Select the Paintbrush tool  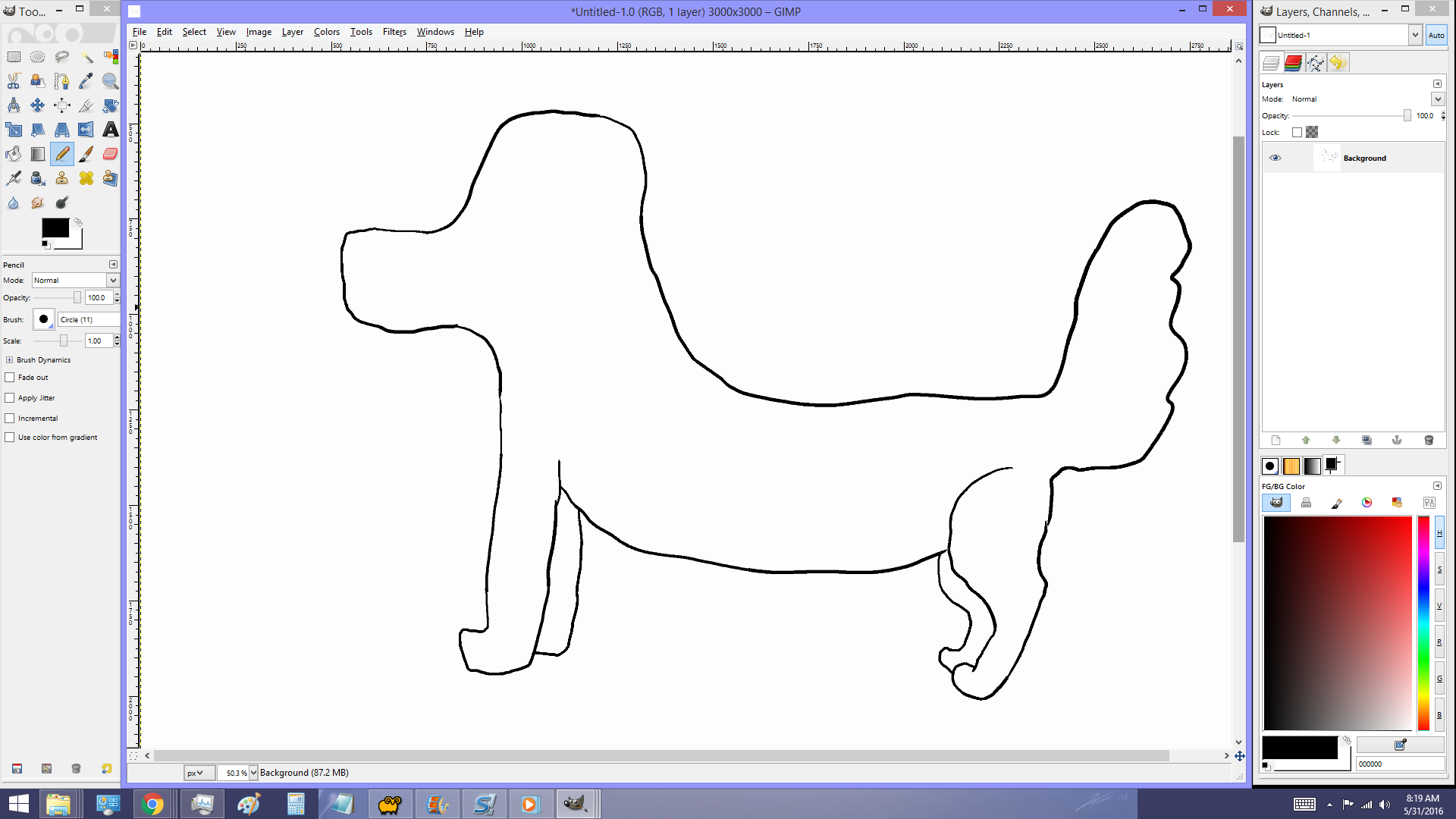[x=86, y=154]
